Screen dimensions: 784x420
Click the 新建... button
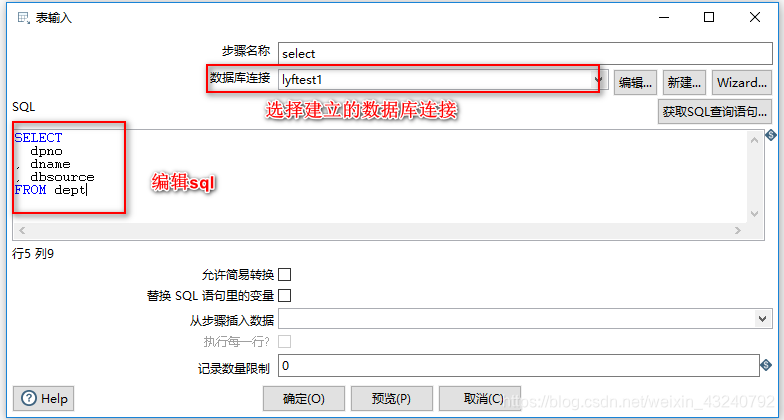684,82
